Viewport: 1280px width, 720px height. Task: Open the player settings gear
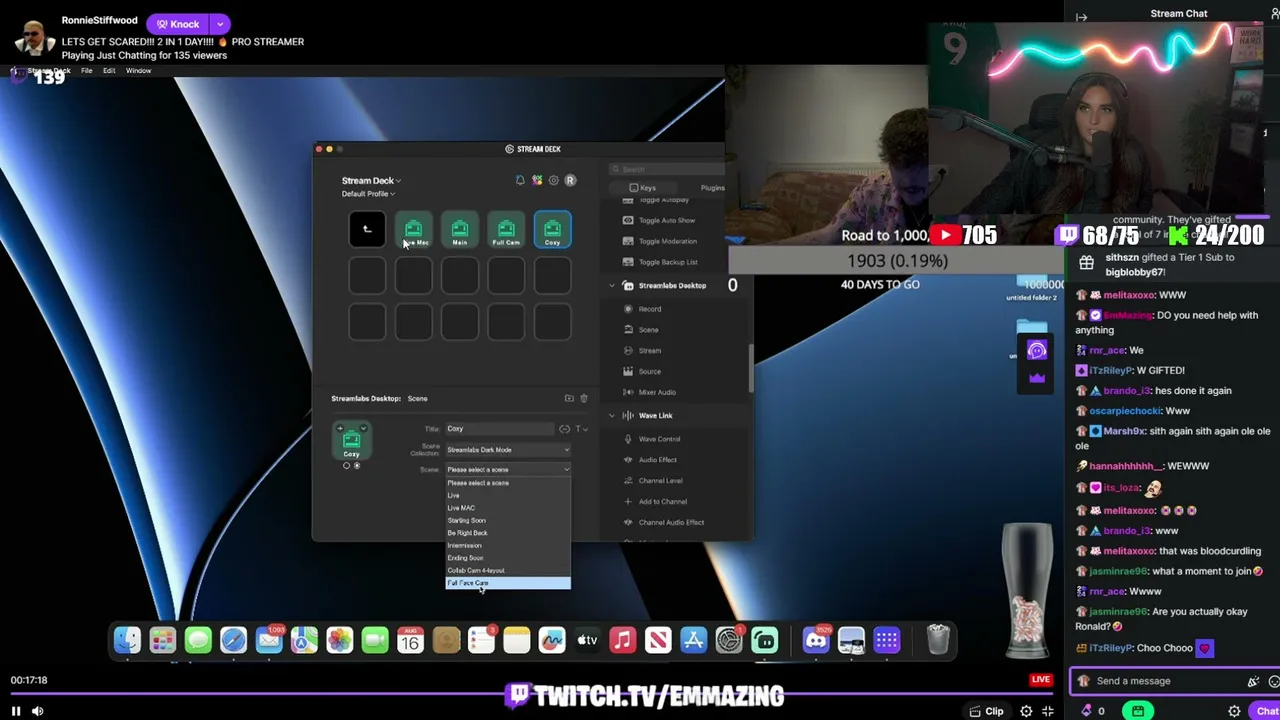click(x=1026, y=711)
